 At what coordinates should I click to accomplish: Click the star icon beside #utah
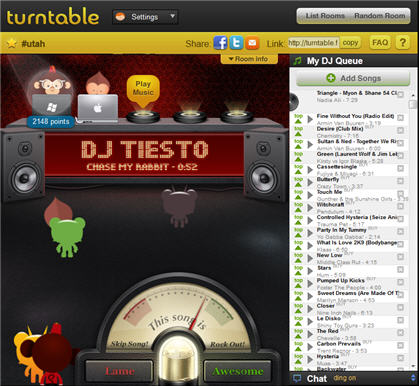11,43
